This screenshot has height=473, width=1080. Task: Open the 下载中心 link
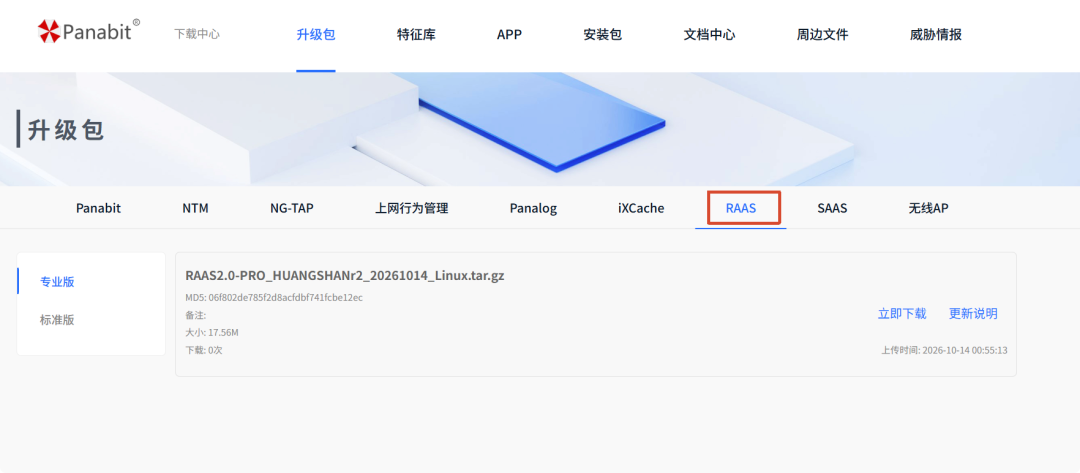point(197,34)
